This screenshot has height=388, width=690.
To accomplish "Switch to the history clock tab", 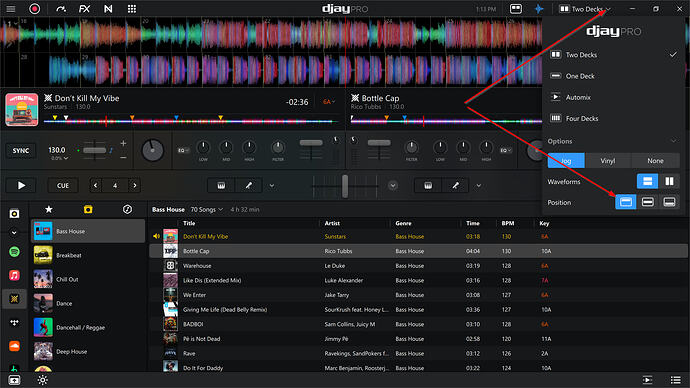I will (x=127, y=209).
